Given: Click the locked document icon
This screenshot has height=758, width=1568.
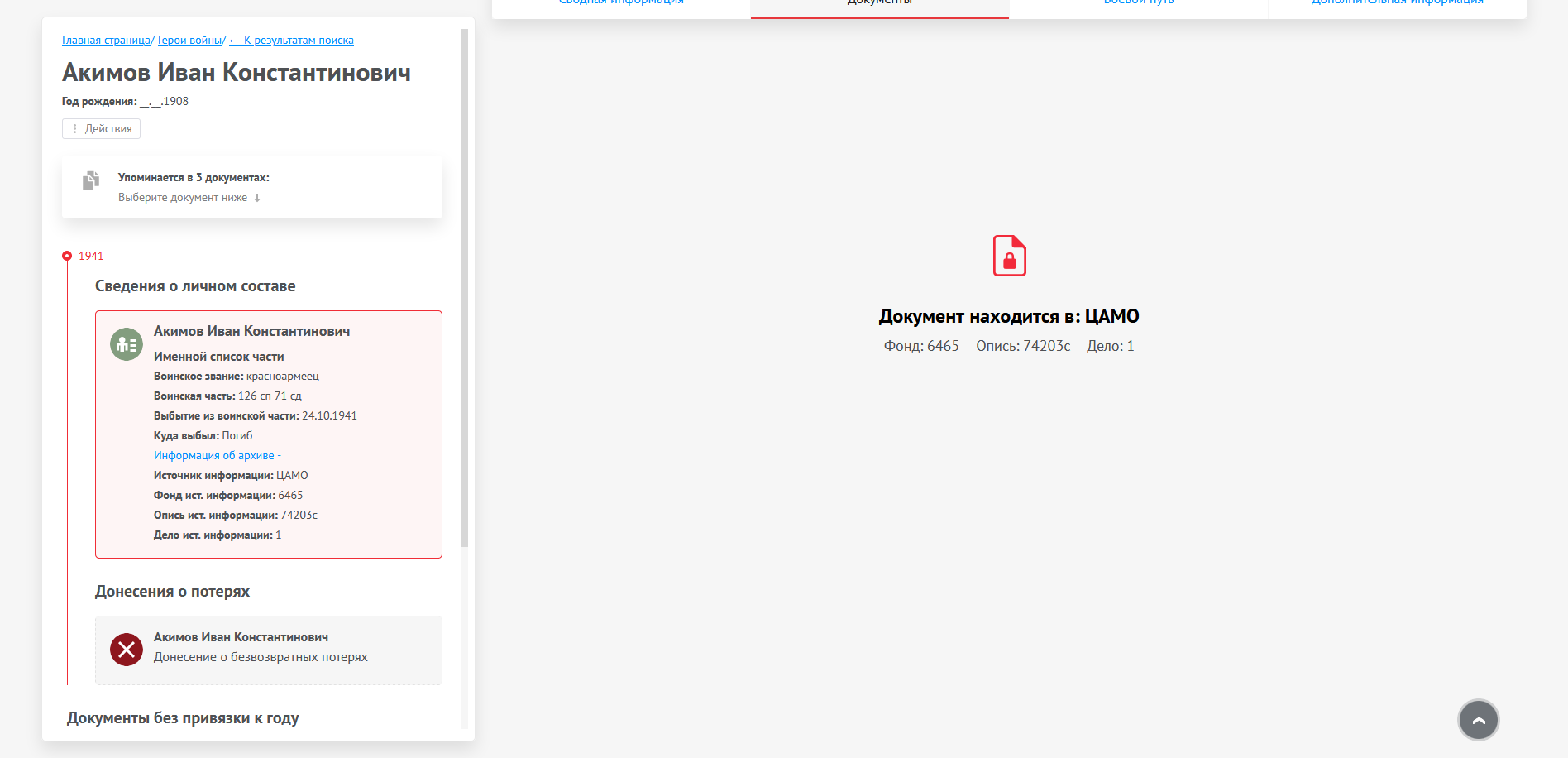Looking at the screenshot, I should (x=1009, y=256).
